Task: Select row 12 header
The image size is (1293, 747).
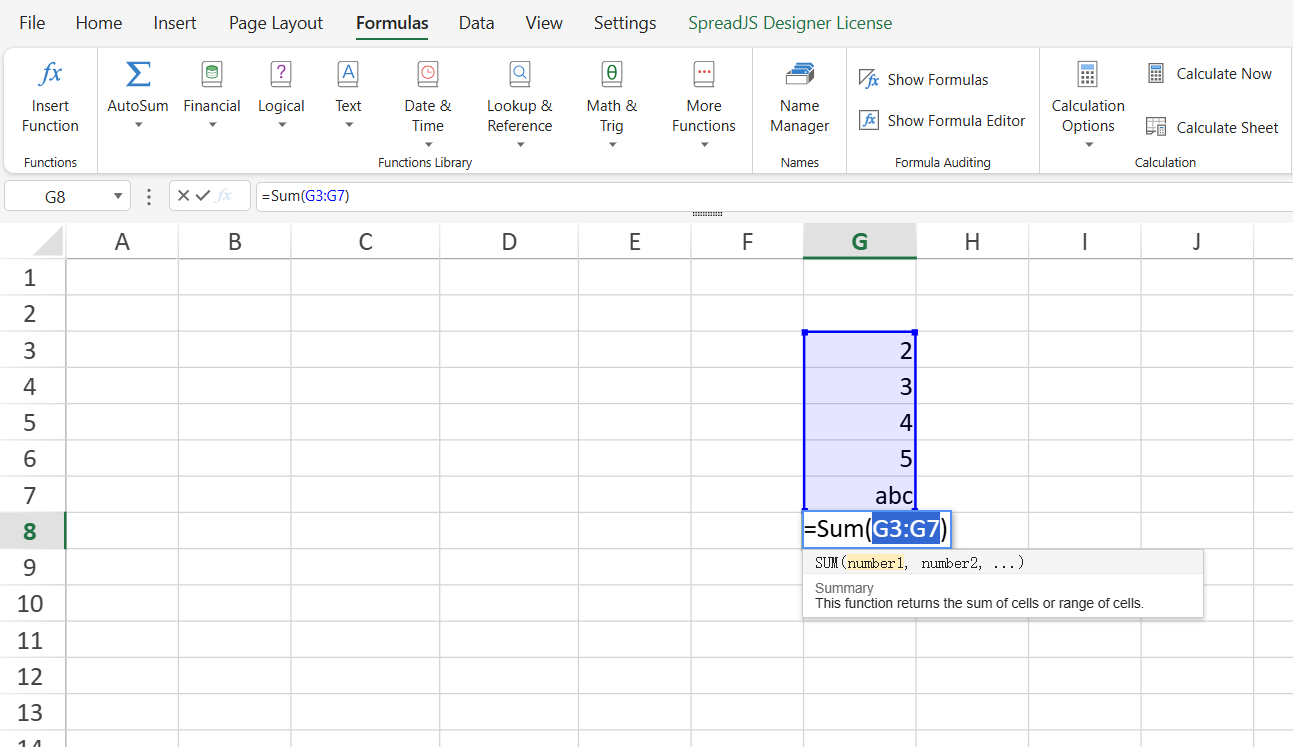Action: coord(30,676)
